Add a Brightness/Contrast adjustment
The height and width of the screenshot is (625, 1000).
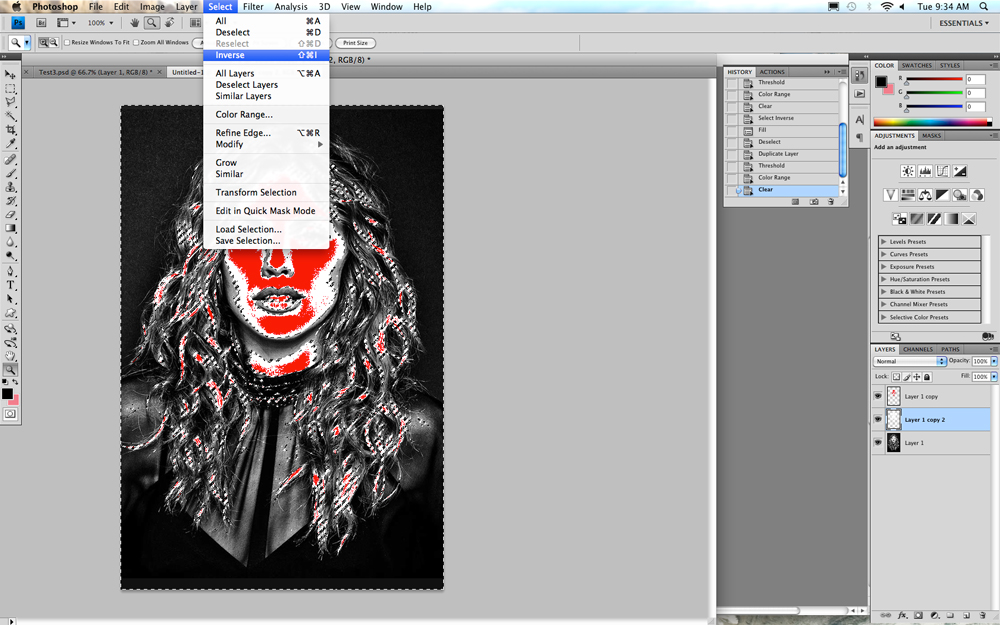click(908, 171)
